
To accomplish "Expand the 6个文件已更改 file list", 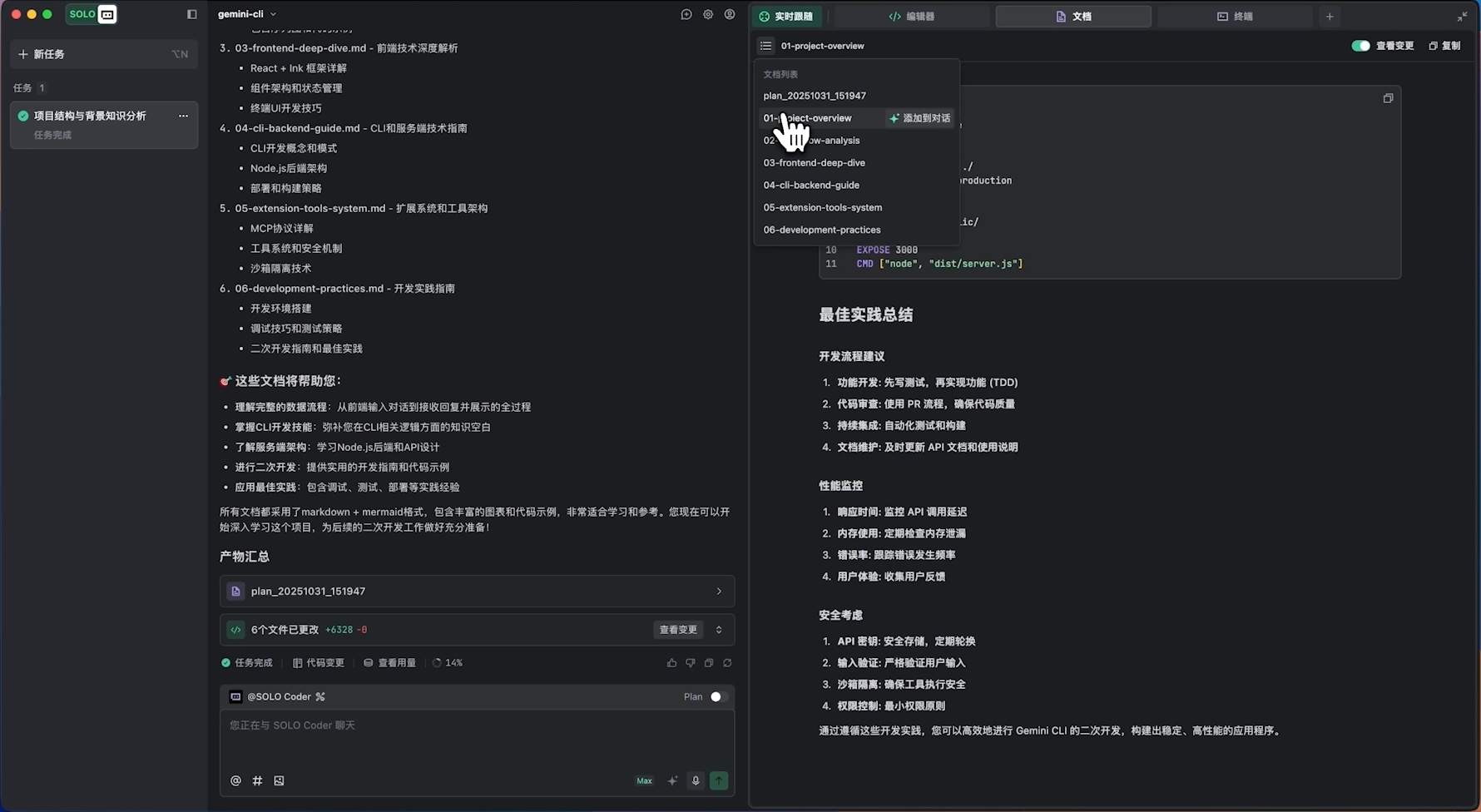I will (x=719, y=630).
